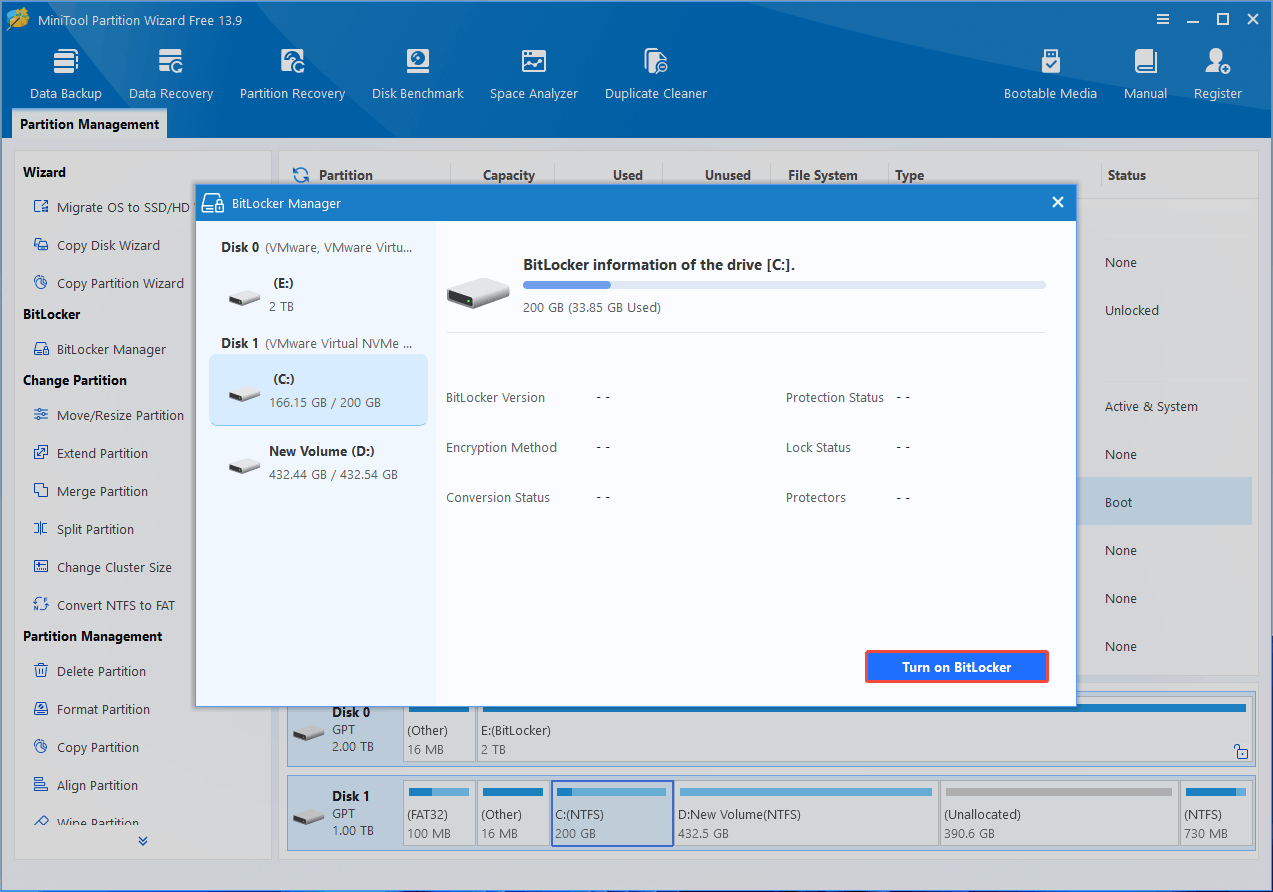Viewport: 1273px width, 892px height.
Task: Select the row with Boot status
Action: coord(1164,502)
